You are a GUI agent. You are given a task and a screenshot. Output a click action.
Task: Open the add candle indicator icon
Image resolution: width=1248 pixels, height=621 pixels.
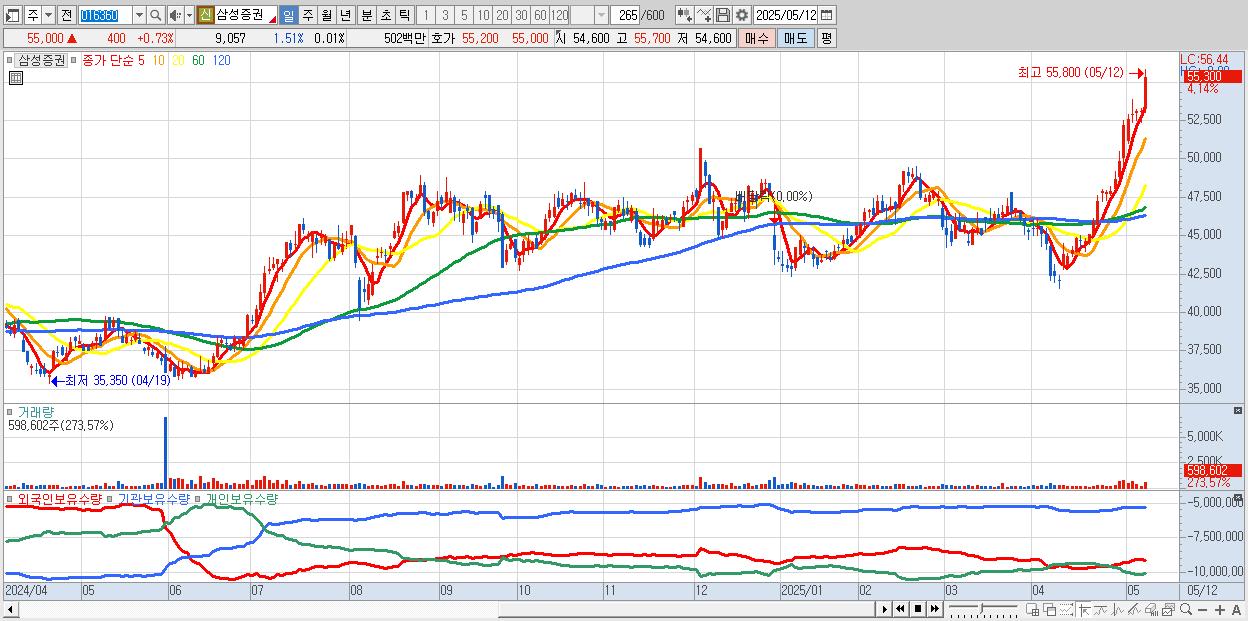coord(685,15)
